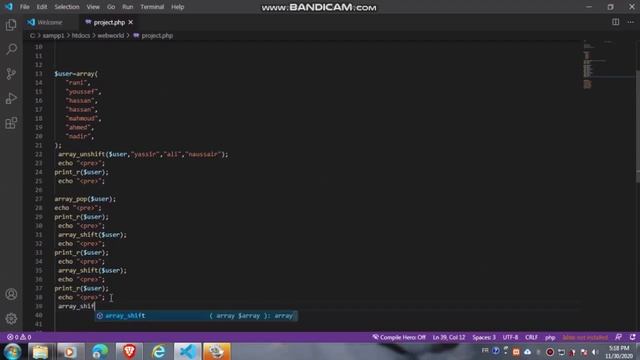Screen dimensions: 640x360
Task: Open the Run and Debug view
Action: coord(11,98)
